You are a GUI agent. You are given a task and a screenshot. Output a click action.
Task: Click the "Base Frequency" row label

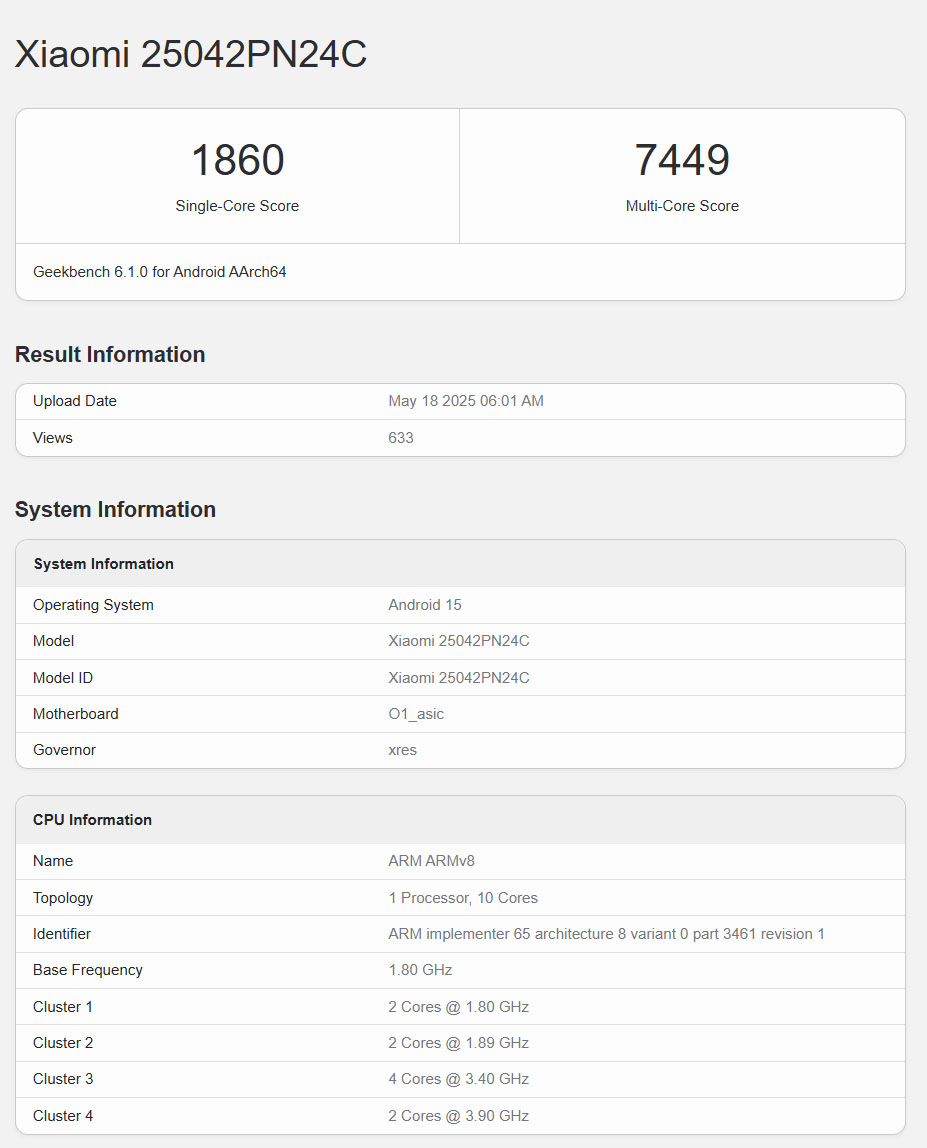tap(88, 969)
